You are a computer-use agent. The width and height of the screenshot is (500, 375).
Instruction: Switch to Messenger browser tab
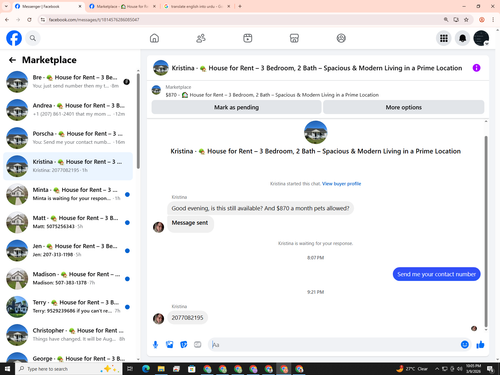47,6
